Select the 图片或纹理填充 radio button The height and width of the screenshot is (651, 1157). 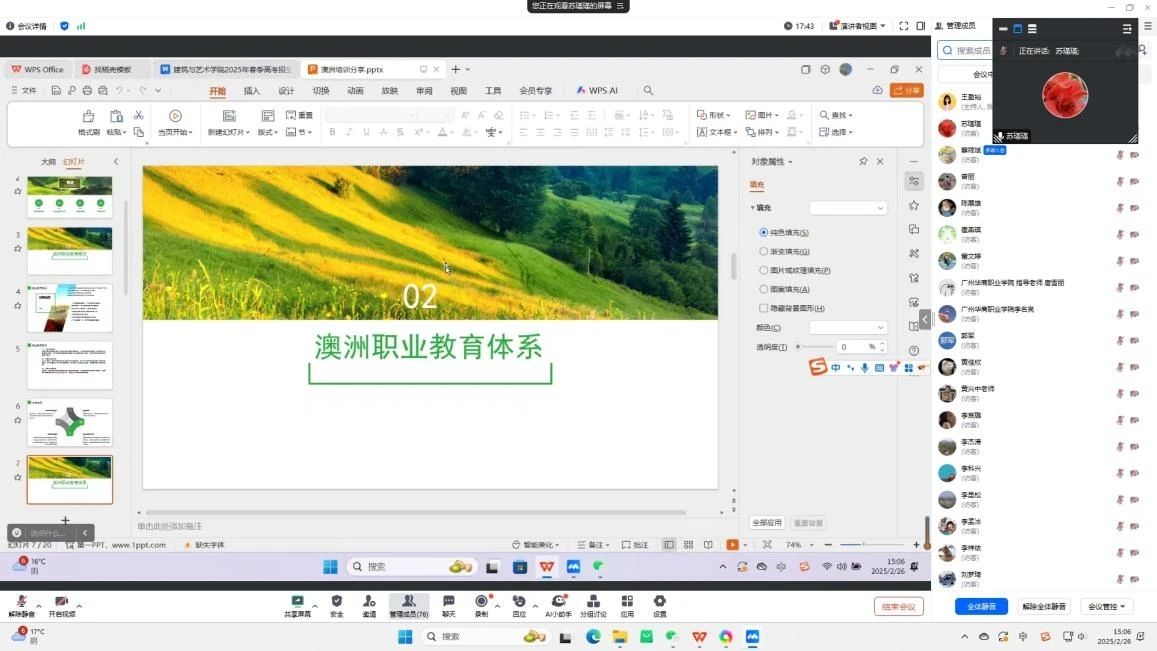pos(764,271)
